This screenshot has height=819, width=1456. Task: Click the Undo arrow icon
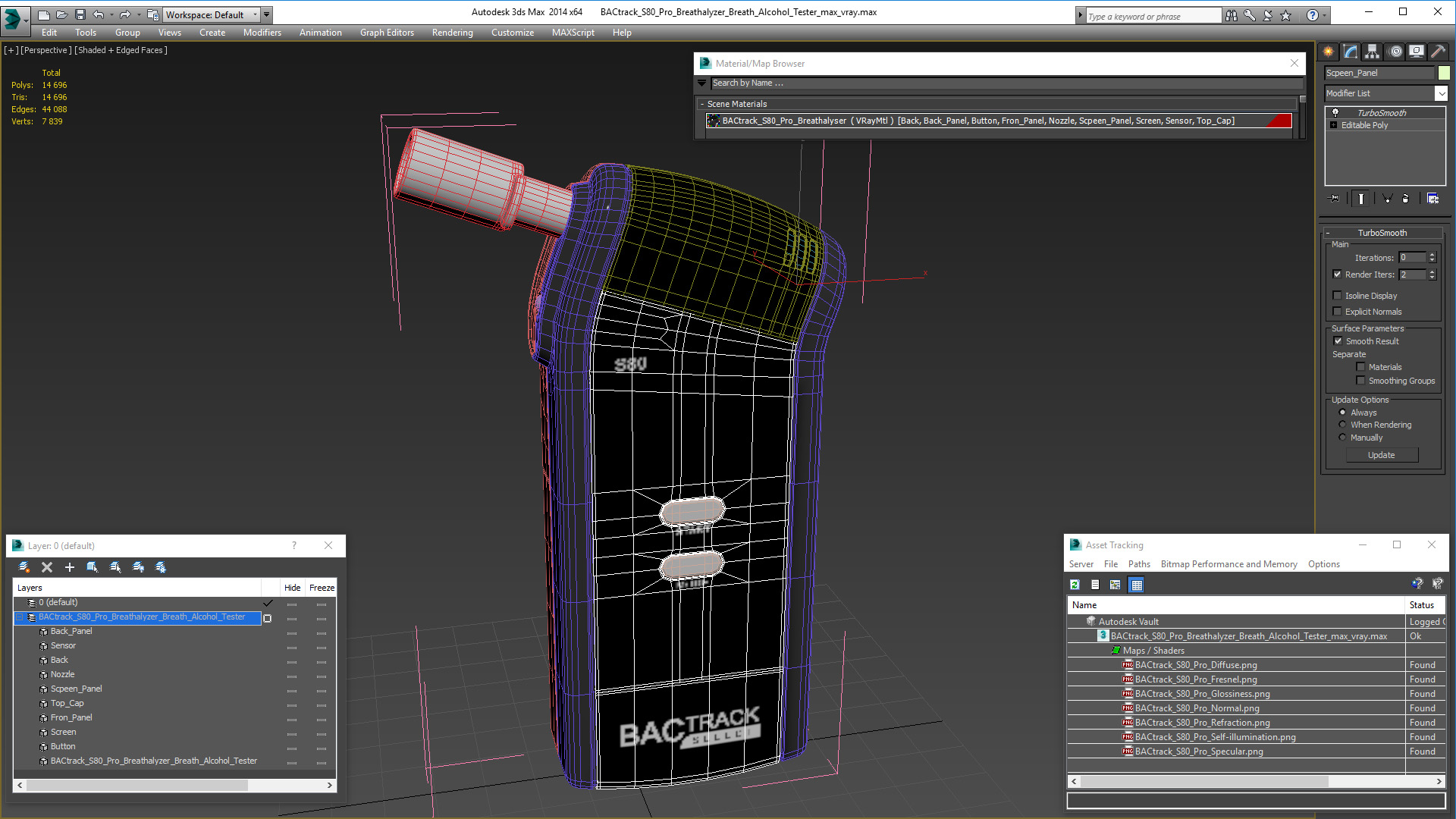pyautogui.click(x=98, y=14)
